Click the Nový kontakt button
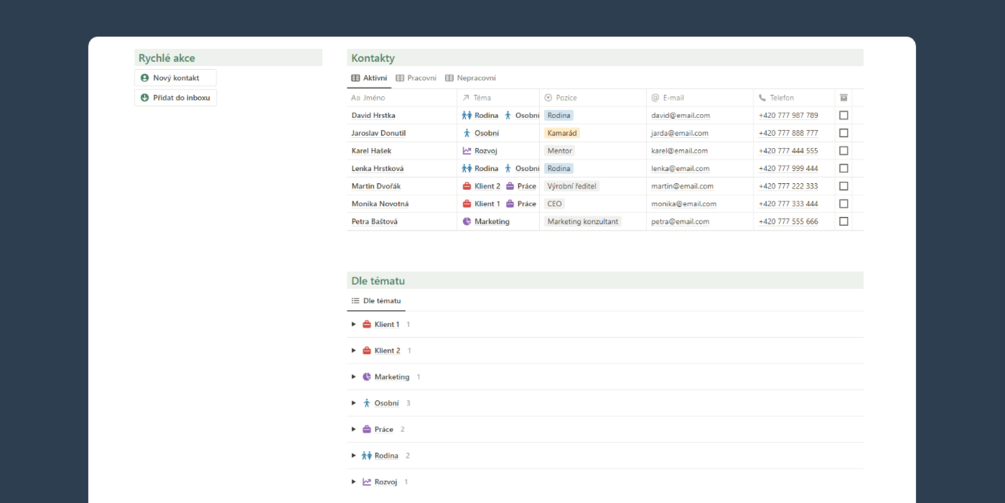The width and height of the screenshot is (1005, 503). 176,78
